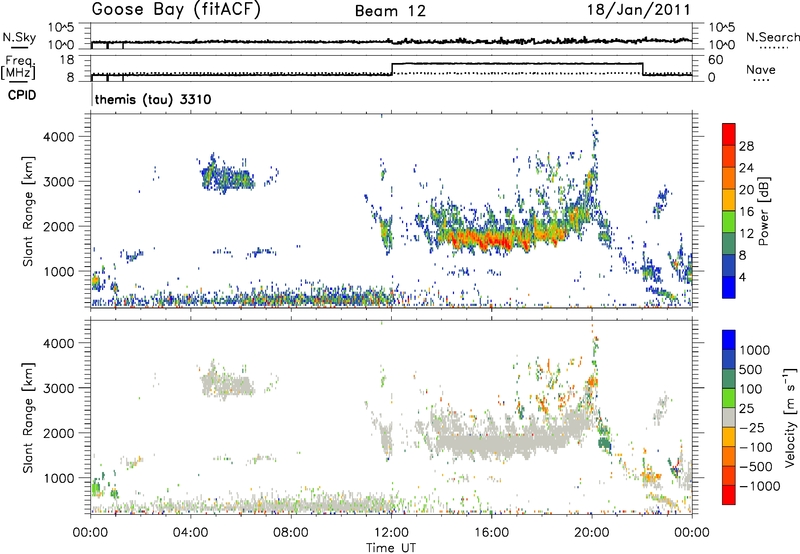
Task: Click the '-25' tick on the Velocity scale
Action: point(752,428)
